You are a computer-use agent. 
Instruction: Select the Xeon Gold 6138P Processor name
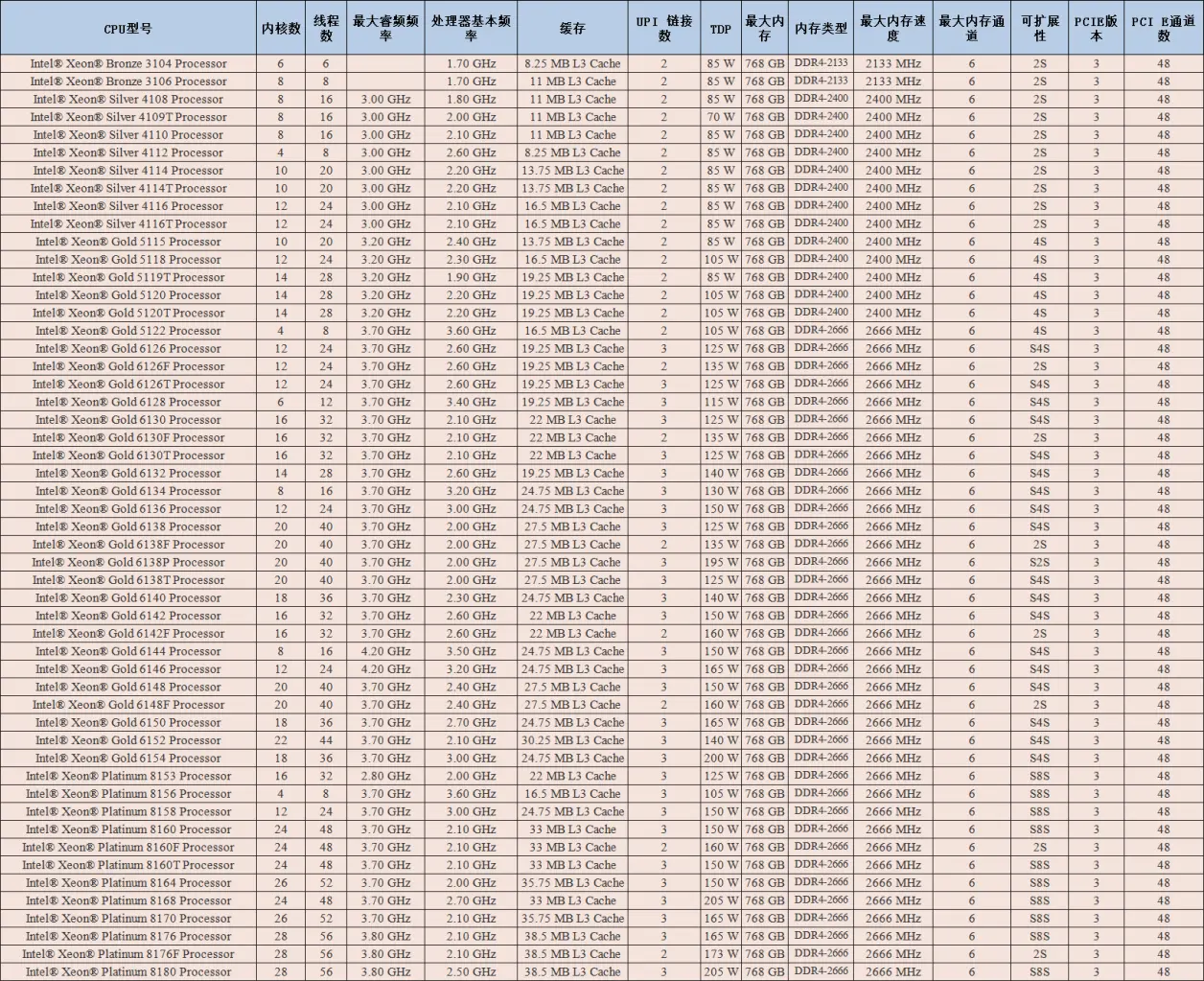(128, 563)
